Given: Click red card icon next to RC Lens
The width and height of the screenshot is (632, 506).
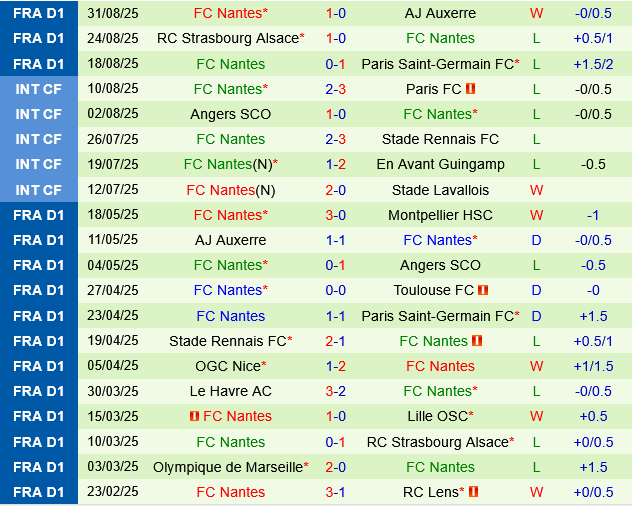Looking at the screenshot, I should click(x=473, y=492).
